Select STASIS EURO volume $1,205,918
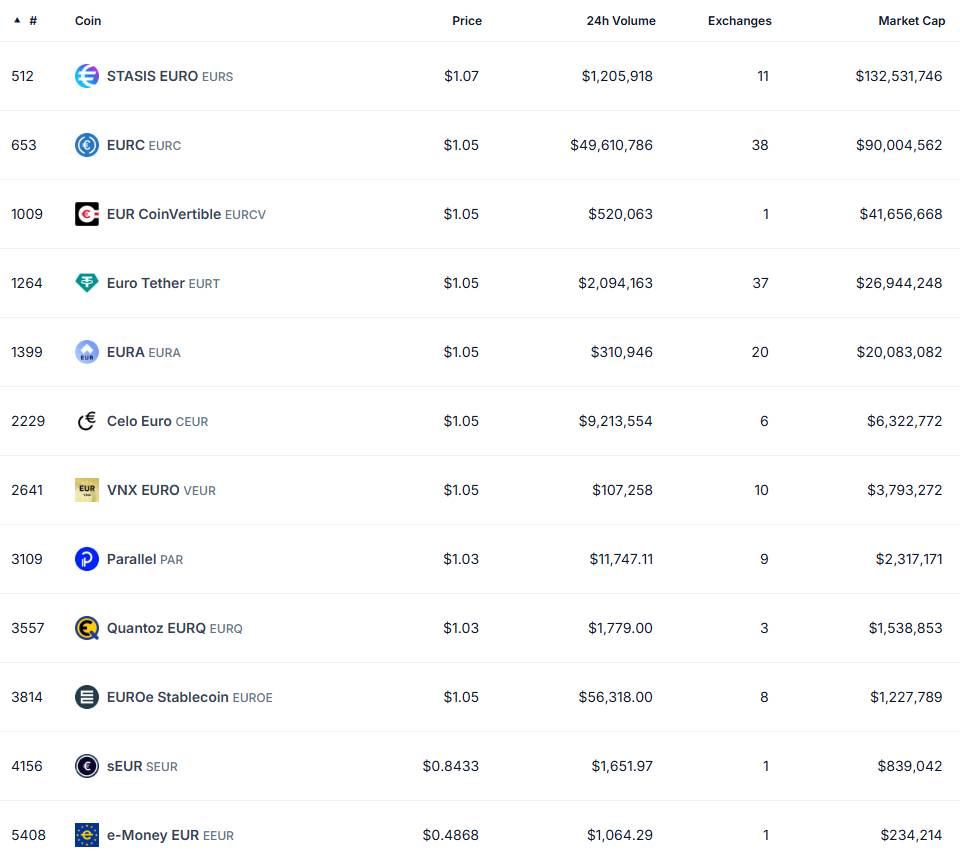This screenshot has width=960, height=856. pos(617,76)
